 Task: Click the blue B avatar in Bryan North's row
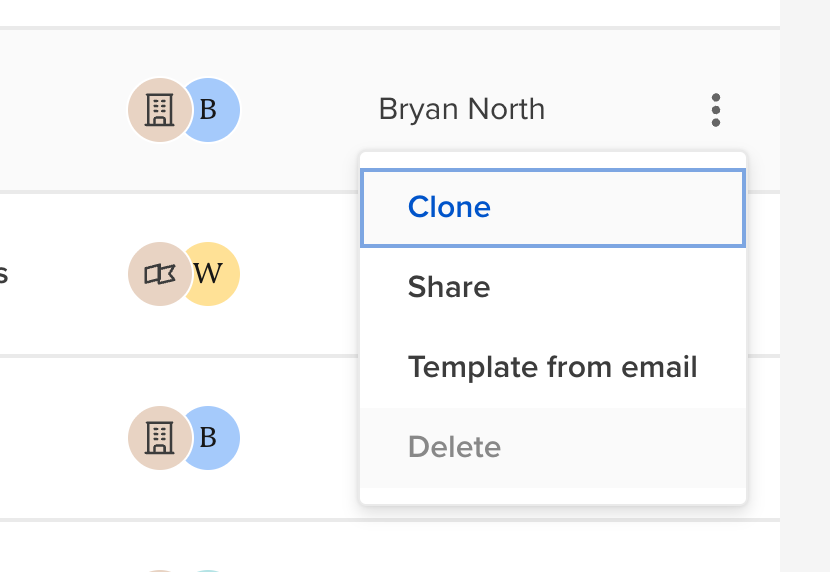(x=213, y=110)
